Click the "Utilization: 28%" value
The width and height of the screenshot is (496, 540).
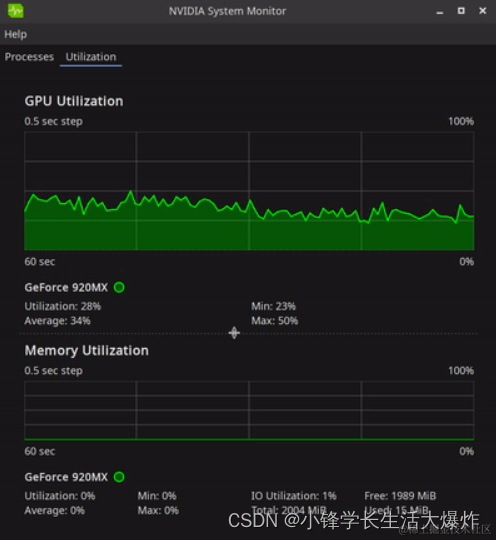coord(63,306)
